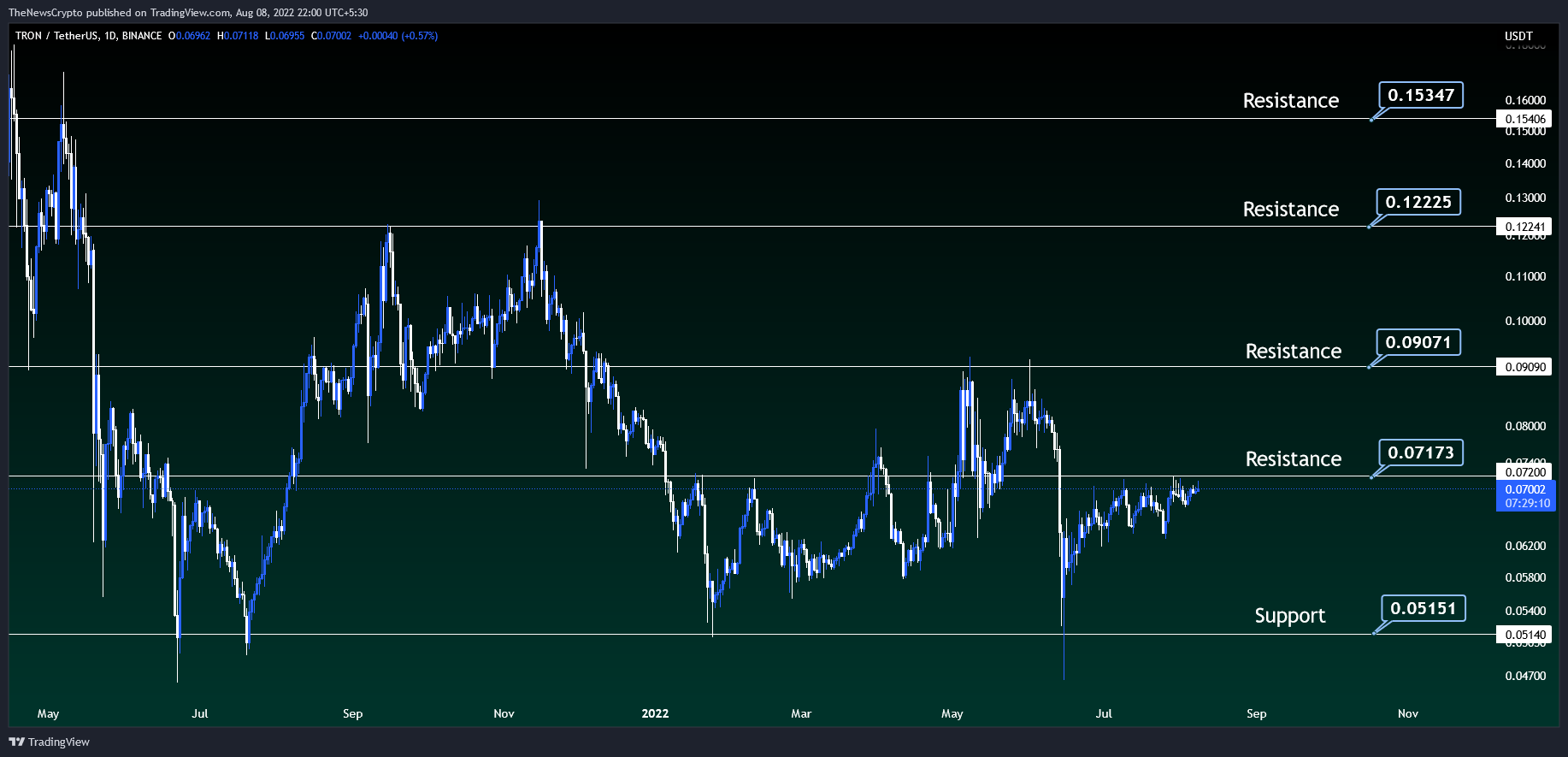Select the Resistance label beside 0.09071
1568x757 pixels.
point(1294,352)
